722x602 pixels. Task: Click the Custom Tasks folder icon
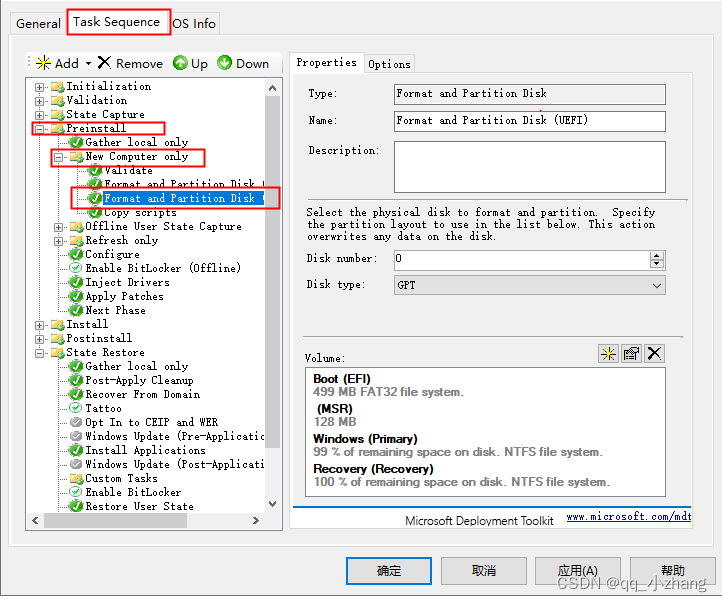click(76, 479)
